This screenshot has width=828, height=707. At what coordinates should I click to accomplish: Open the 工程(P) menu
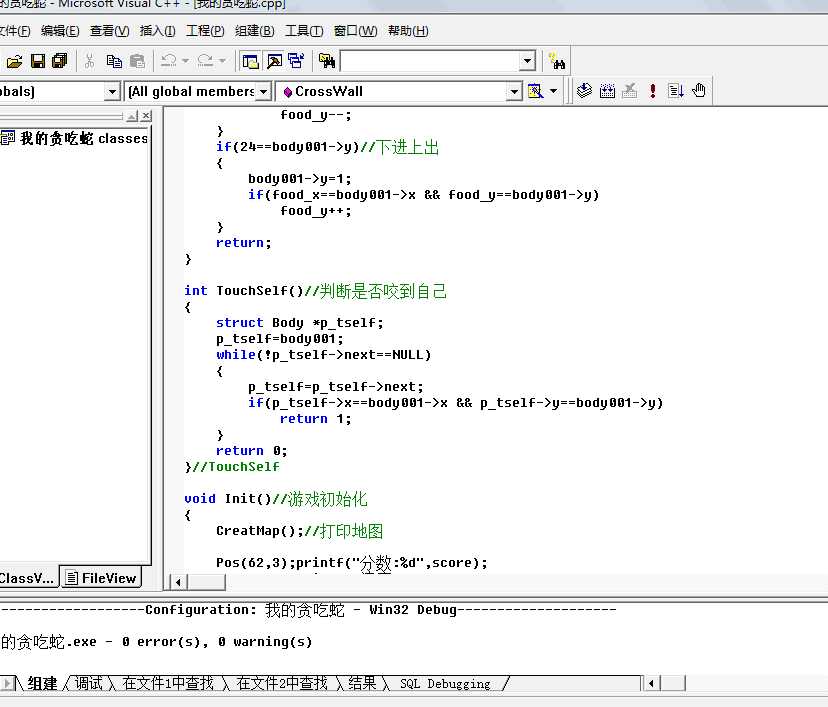(x=205, y=31)
